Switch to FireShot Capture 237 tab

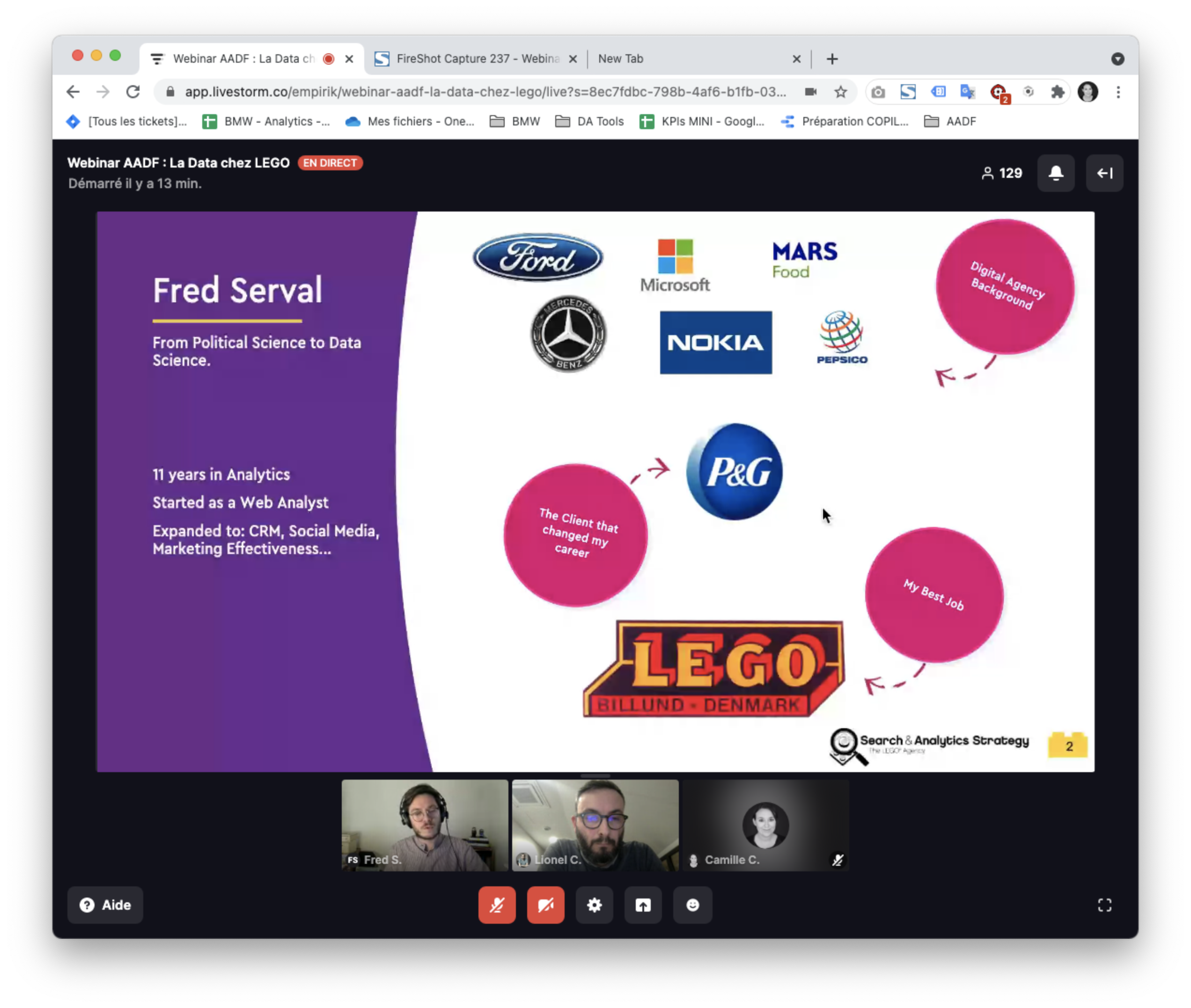(476, 59)
